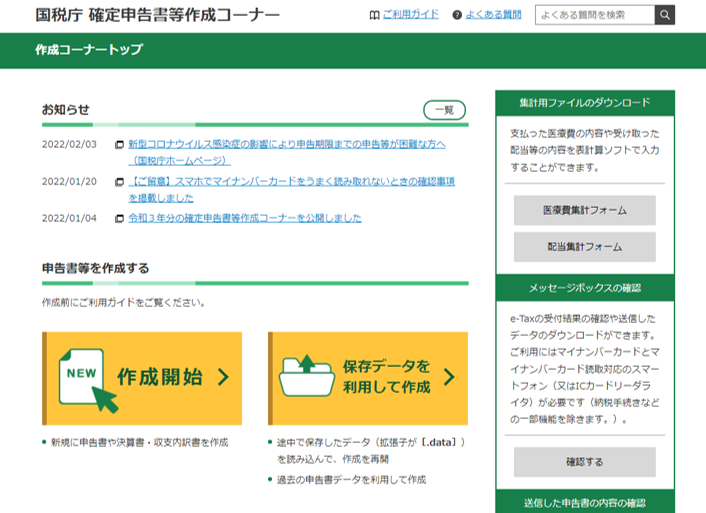Select the 作成コーナートップ navigation item
Viewport: 706px width, 513px height.
point(88,50)
